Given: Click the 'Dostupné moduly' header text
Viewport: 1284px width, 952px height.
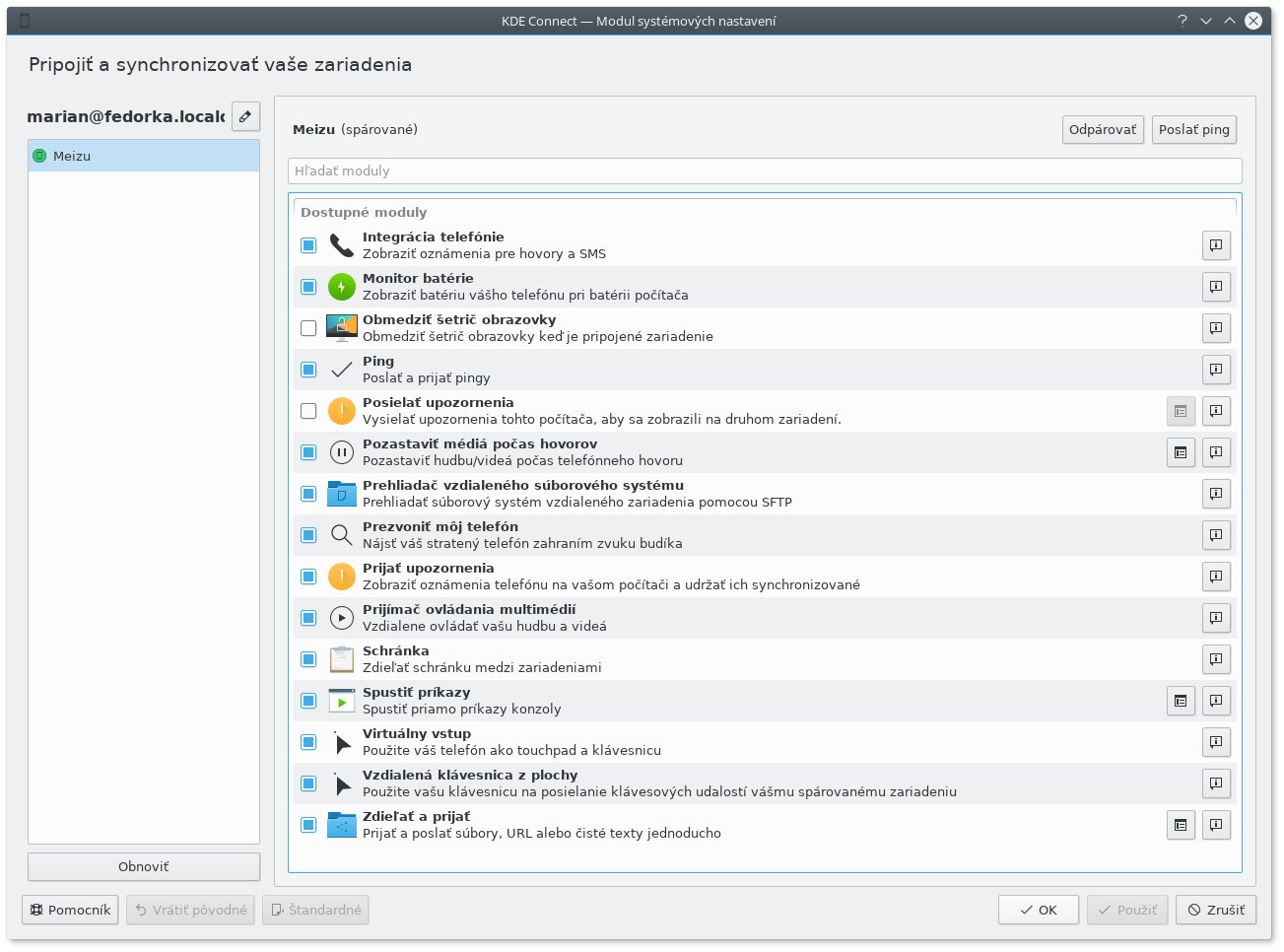Looking at the screenshot, I should pos(364,212).
